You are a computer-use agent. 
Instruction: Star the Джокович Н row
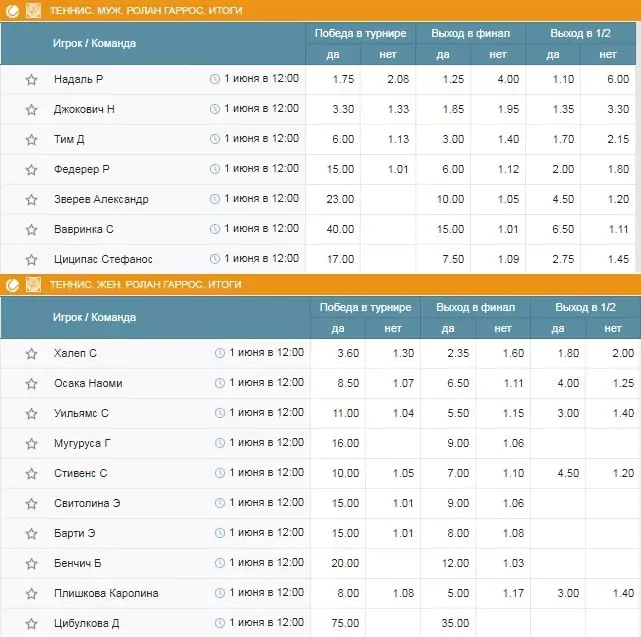click(31, 110)
